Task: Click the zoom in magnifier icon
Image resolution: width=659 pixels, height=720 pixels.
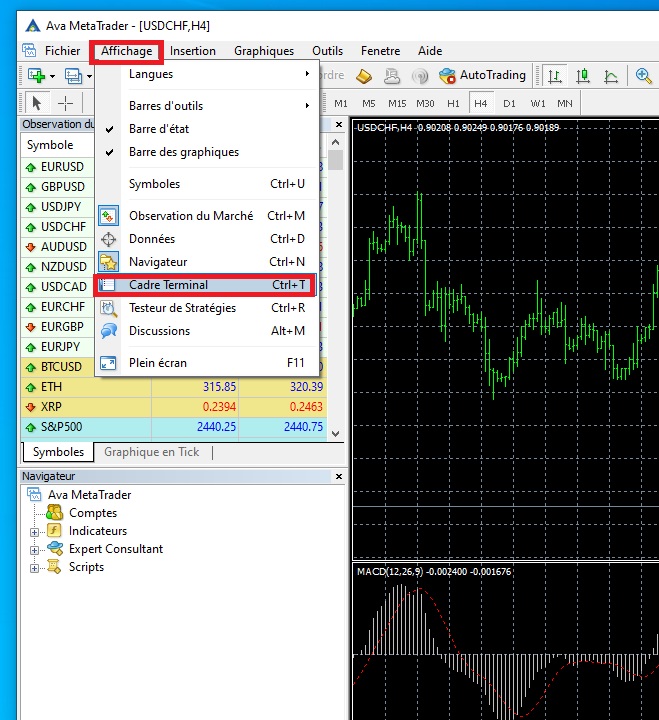Action: [x=644, y=76]
